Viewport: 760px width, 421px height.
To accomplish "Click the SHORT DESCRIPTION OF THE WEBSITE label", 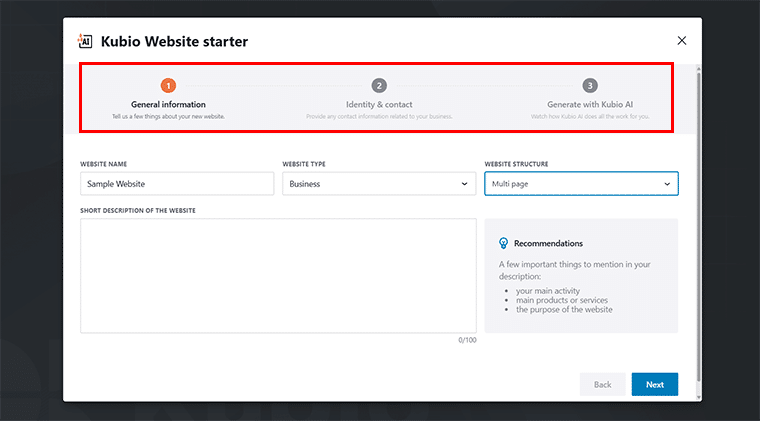I will (138, 210).
